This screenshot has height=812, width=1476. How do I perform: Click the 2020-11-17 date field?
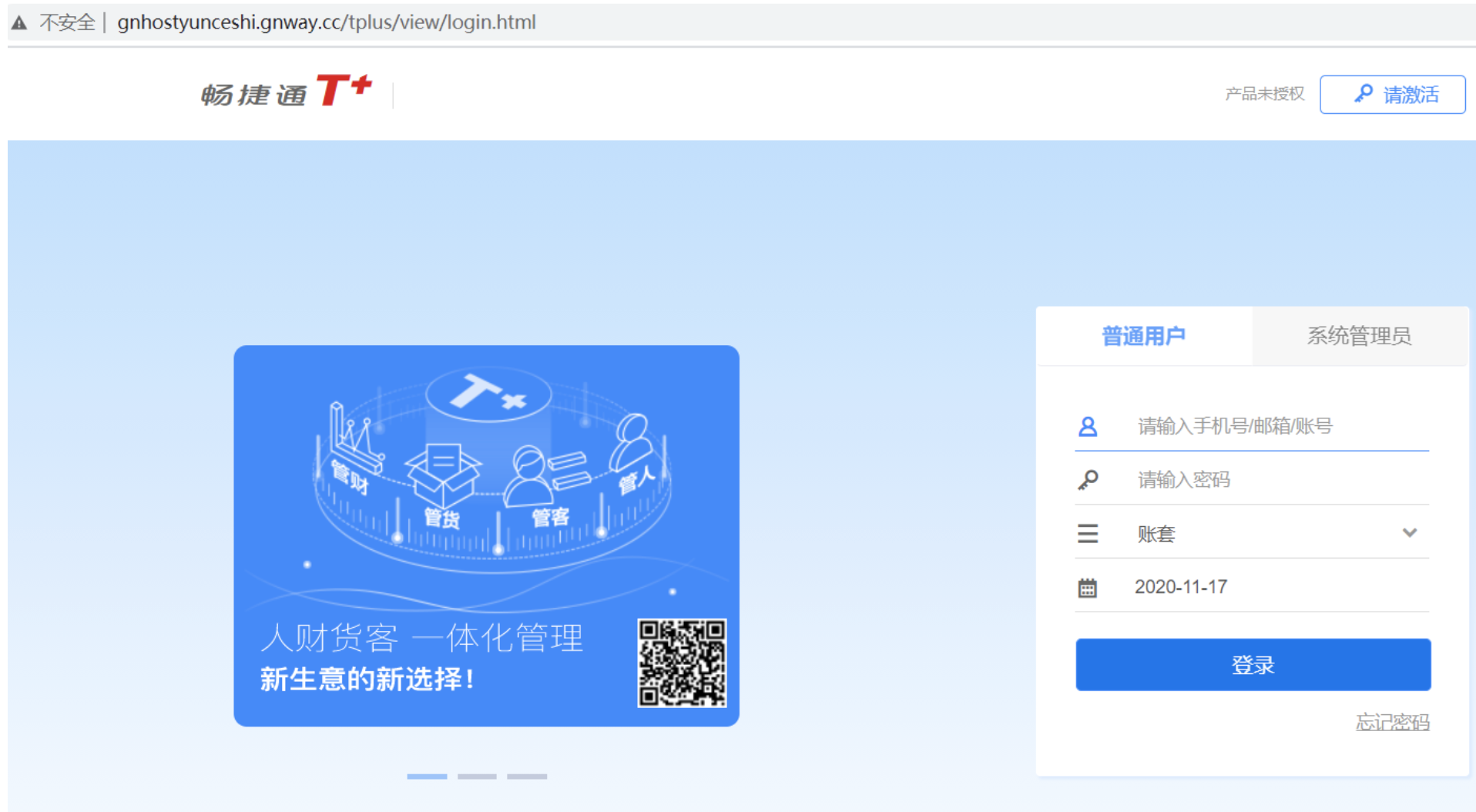1252,587
